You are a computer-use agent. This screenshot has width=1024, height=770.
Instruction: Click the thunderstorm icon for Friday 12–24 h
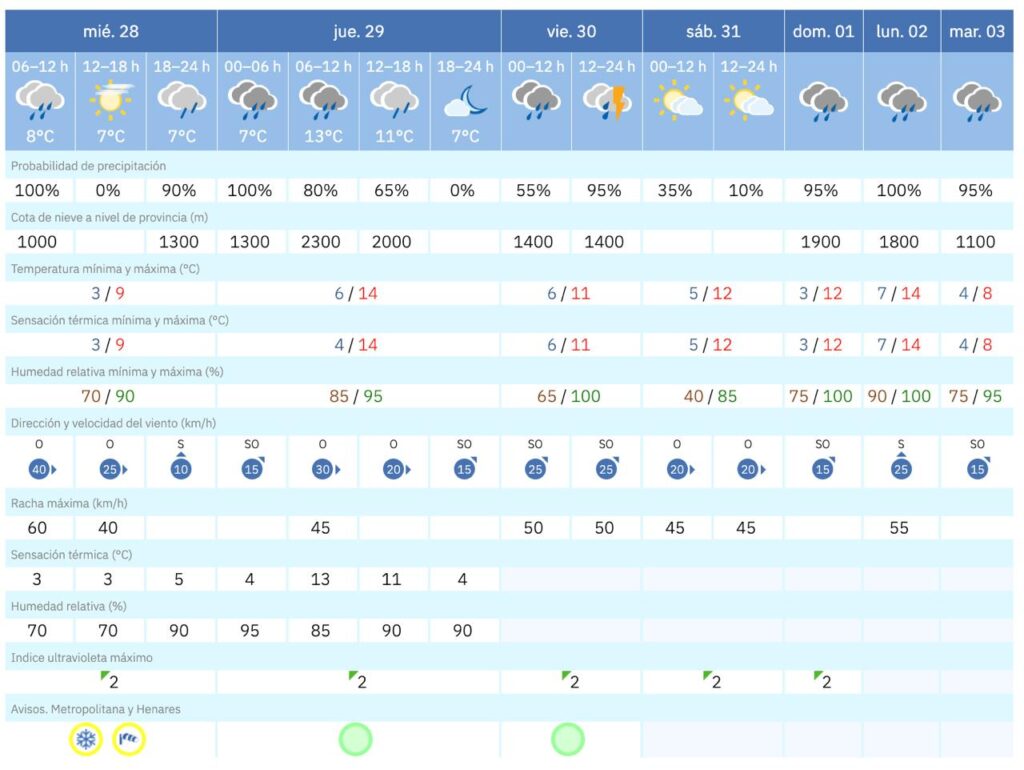pos(606,100)
